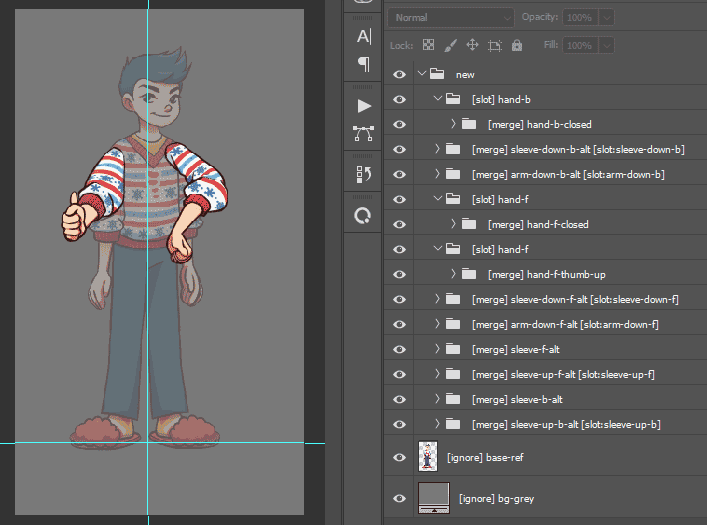Viewport: 707px width, 525px height.
Task: Hide the [ignore] bg-grey layer
Action: 399,497
